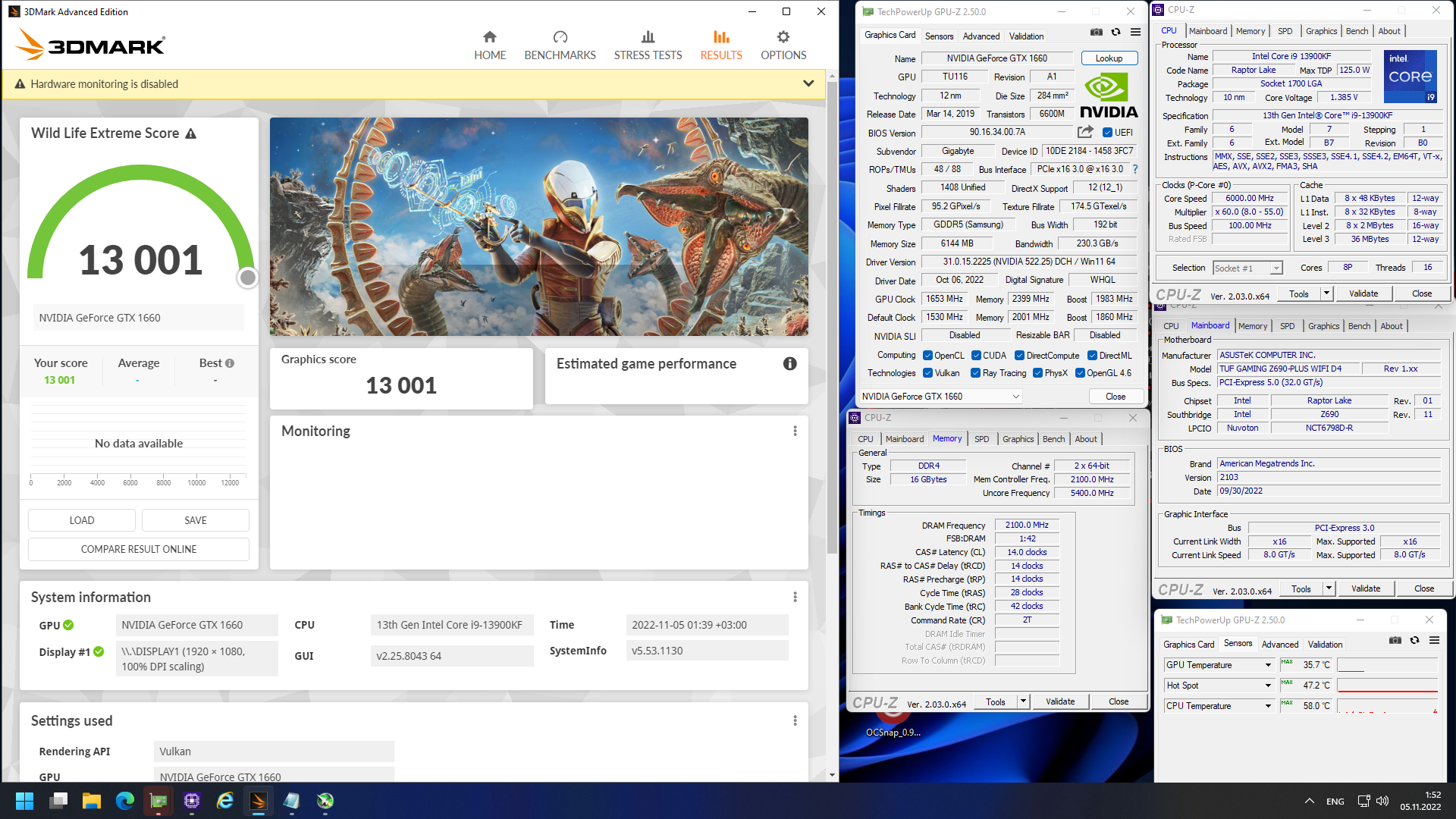The width and height of the screenshot is (1456, 819).
Task: Open the Tools dropdown arrow in CPU-Z Mainboard window
Action: click(1329, 588)
